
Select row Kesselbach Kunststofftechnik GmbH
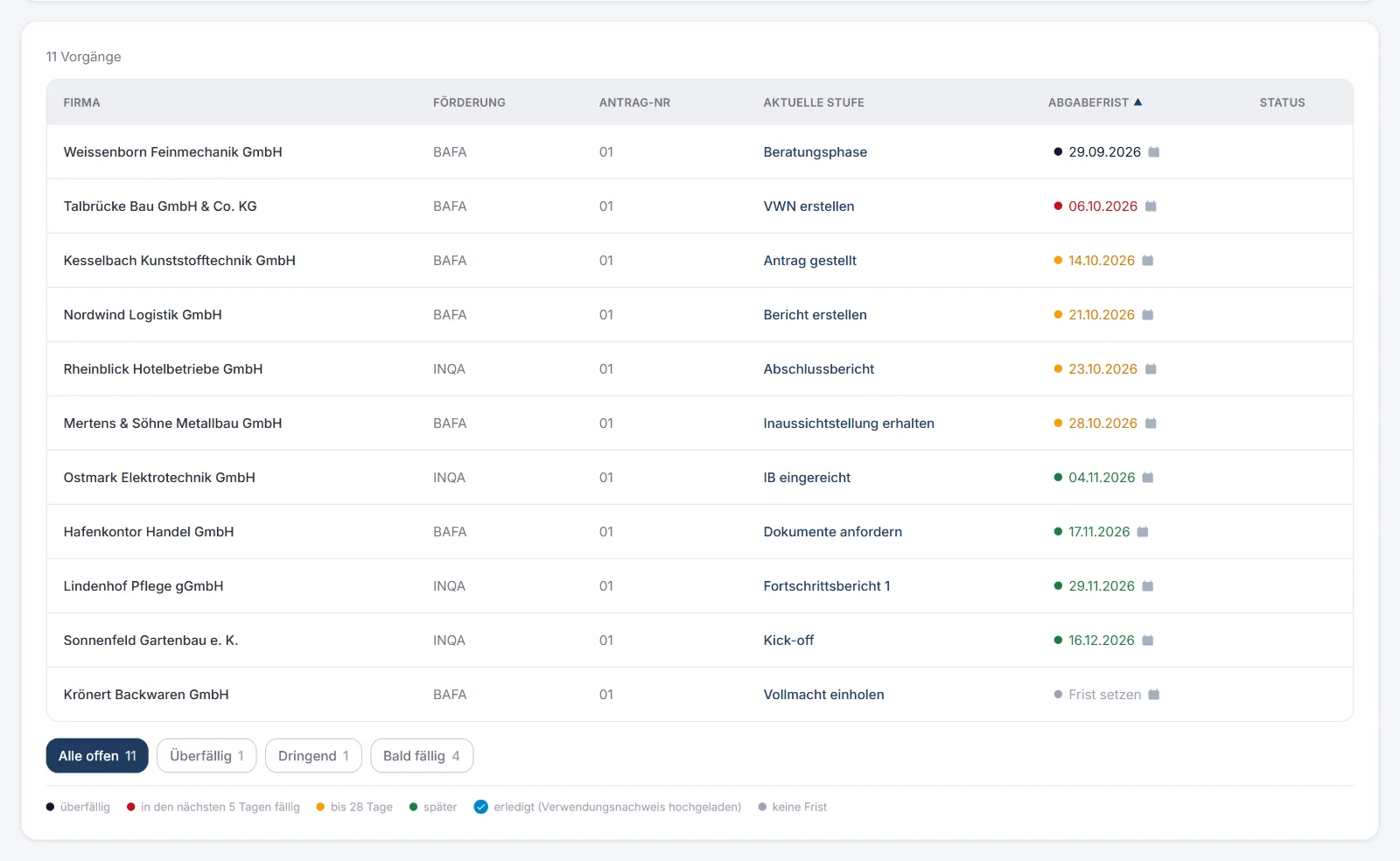pyautogui.click(x=700, y=261)
